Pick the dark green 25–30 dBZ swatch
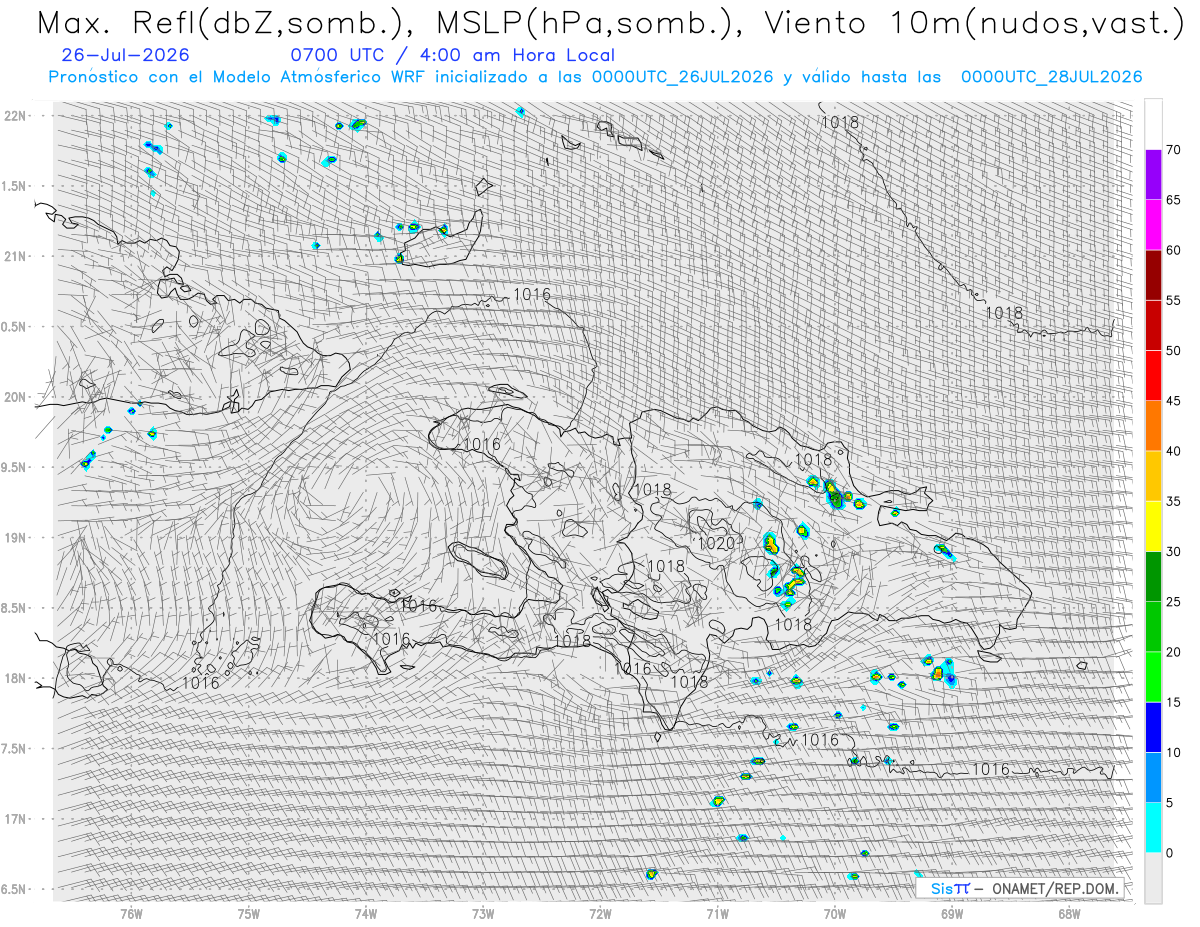The height and width of the screenshot is (927, 1200). point(1153,577)
